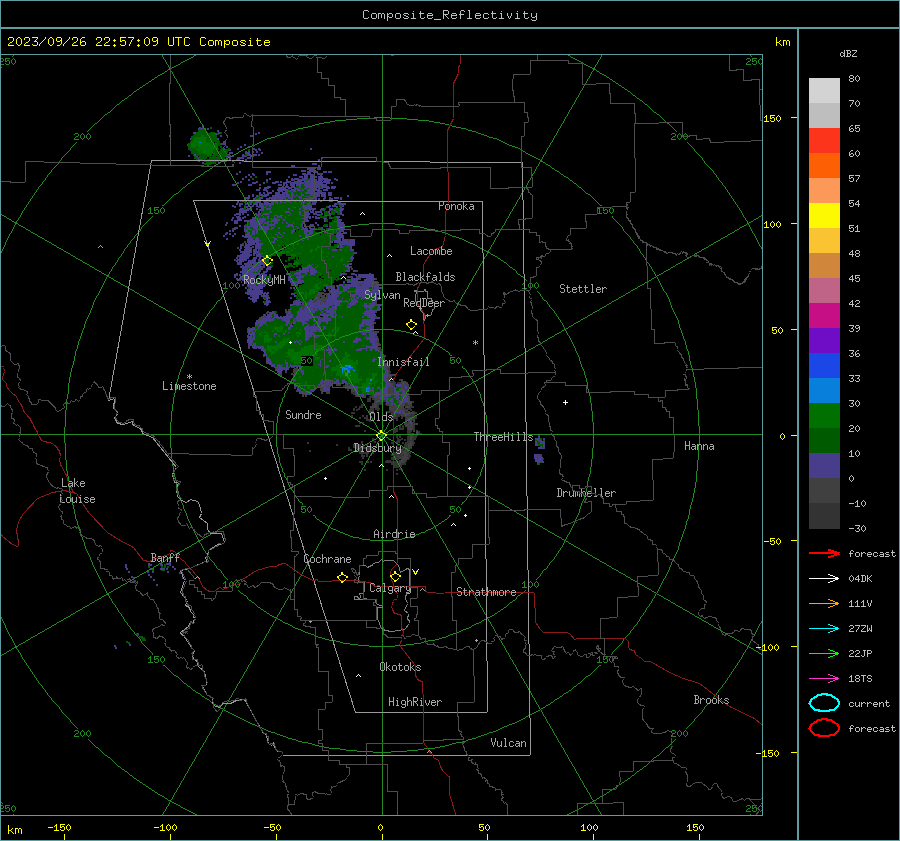Click the Okotoks label
Image resolution: width=900 pixels, height=841 pixels.
pos(400,667)
